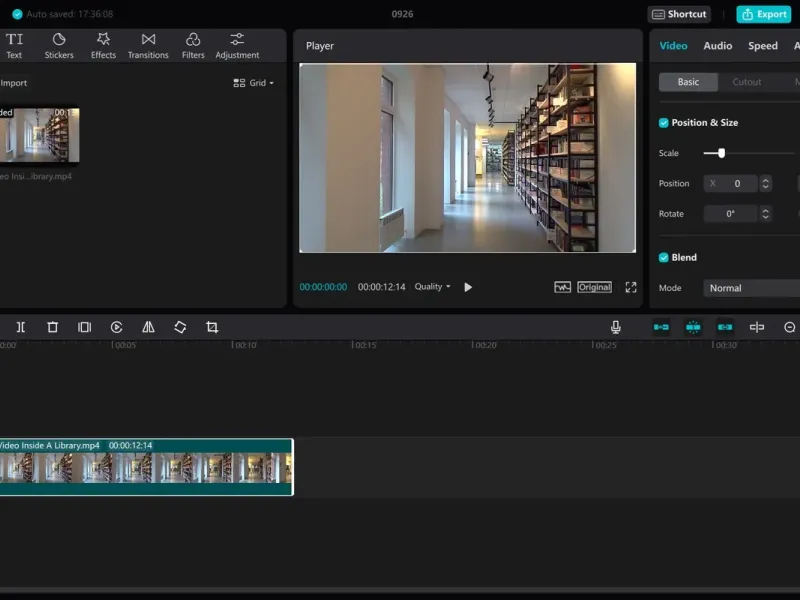Click the microphone record voiceover icon

616,327
